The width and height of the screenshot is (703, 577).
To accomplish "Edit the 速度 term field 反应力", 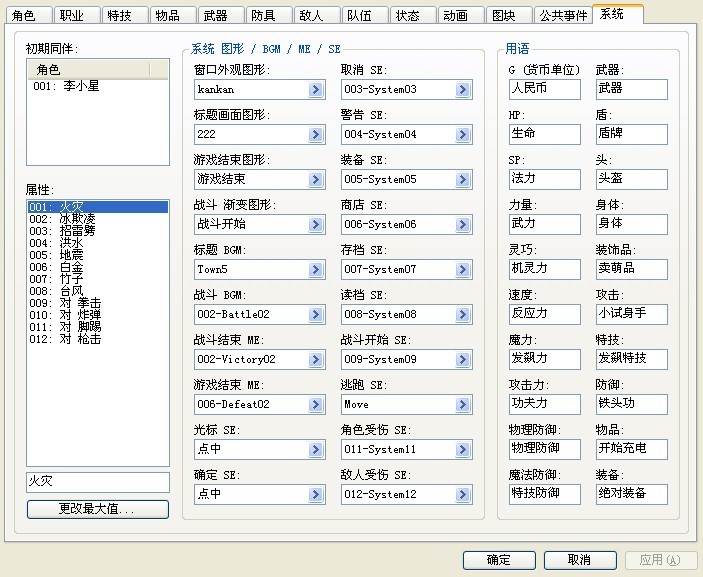I will click(544, 314).
